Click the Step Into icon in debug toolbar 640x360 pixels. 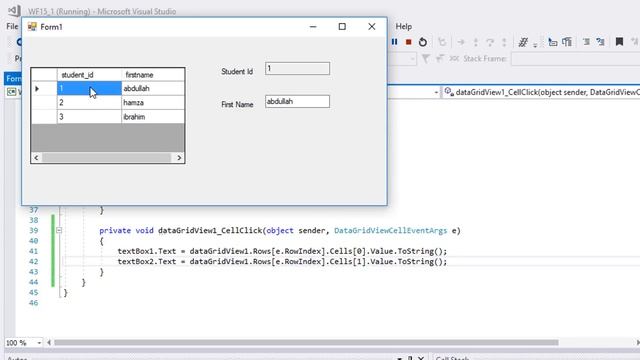click(x=476, y=42)
